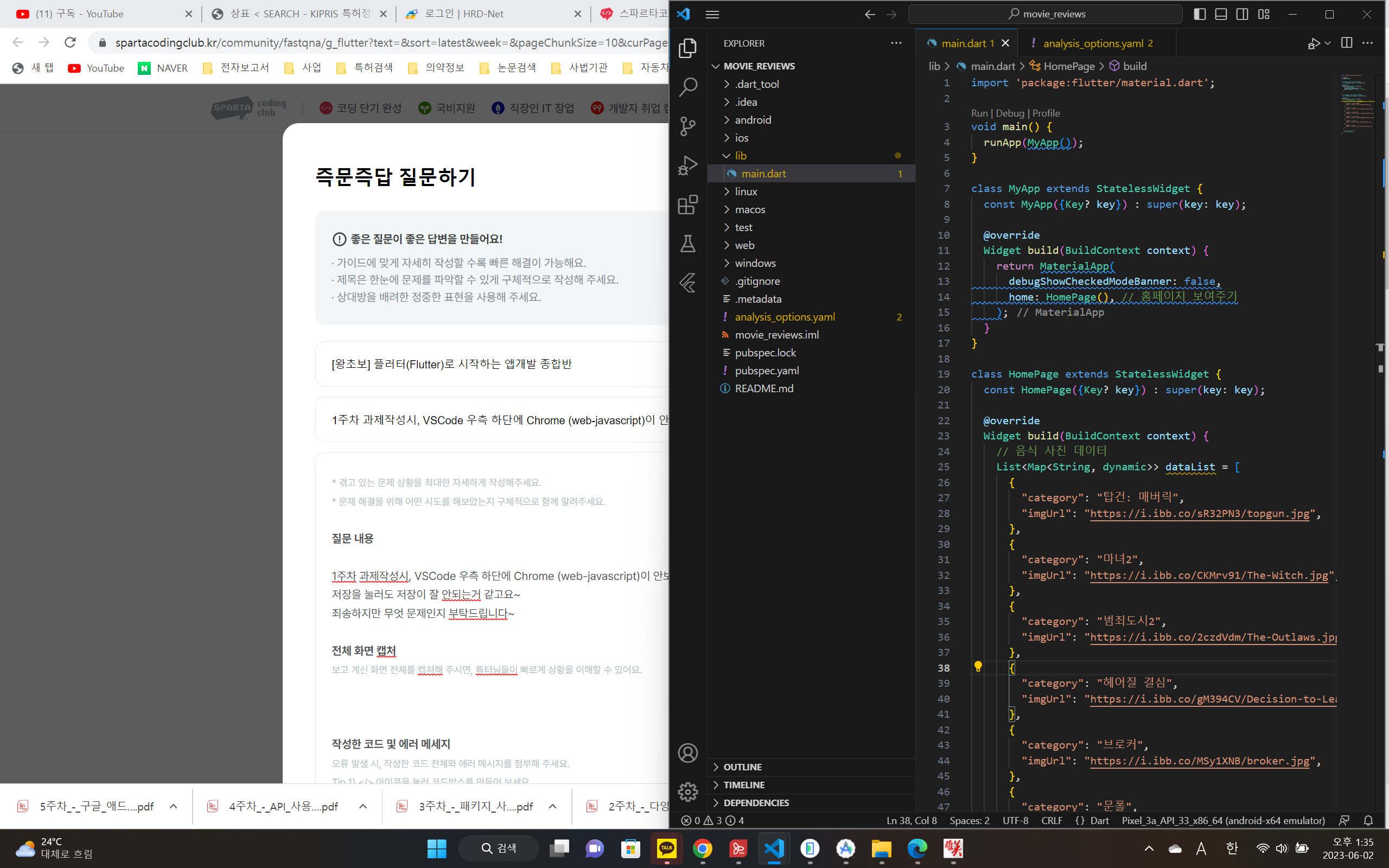Open the Manage gear icon in VS Code
The height and width of the screenshot is (868, 1389).
click(687, 792)
